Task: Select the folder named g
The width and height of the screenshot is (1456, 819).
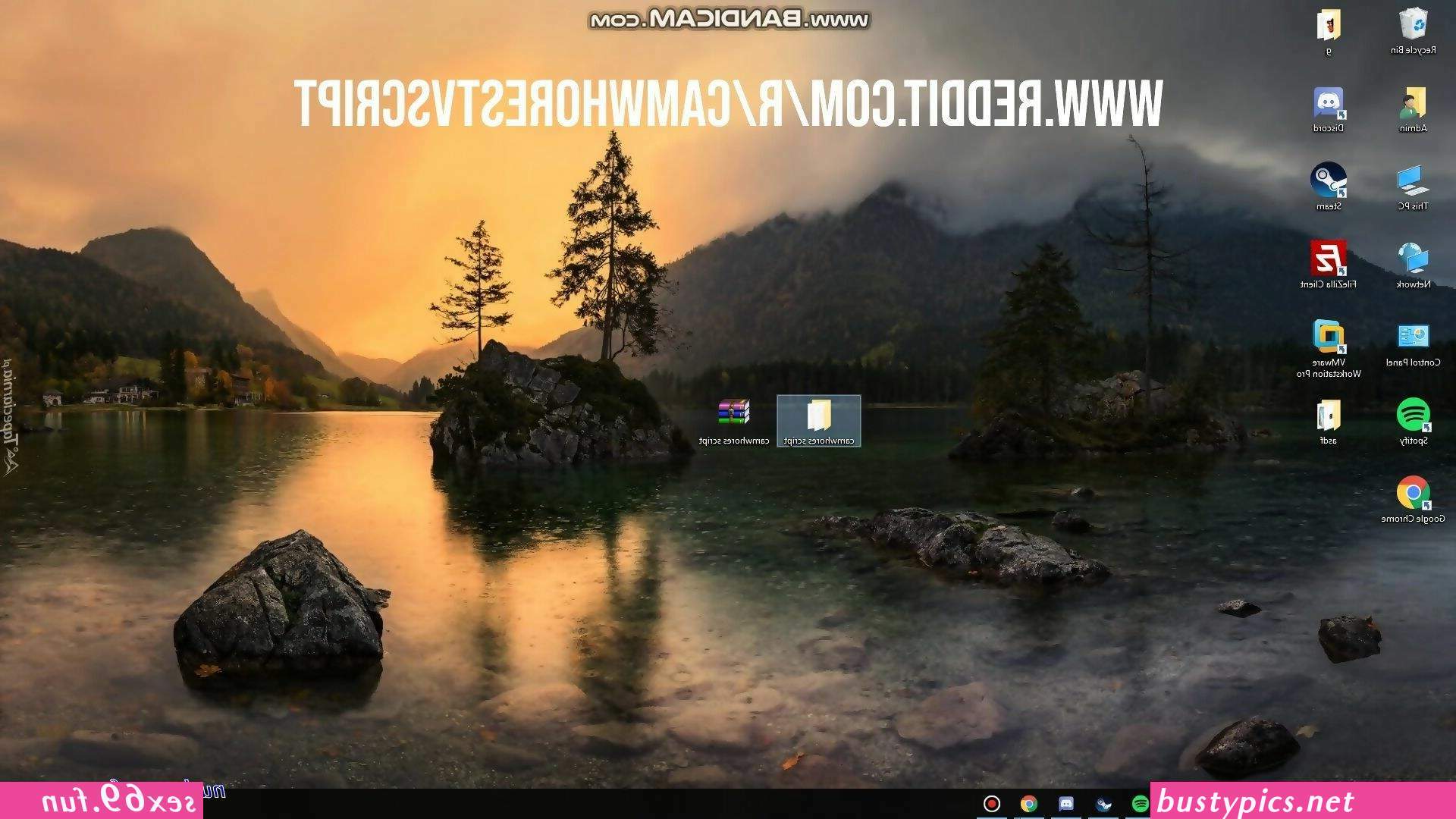Action: click(x=1328, y=33)
